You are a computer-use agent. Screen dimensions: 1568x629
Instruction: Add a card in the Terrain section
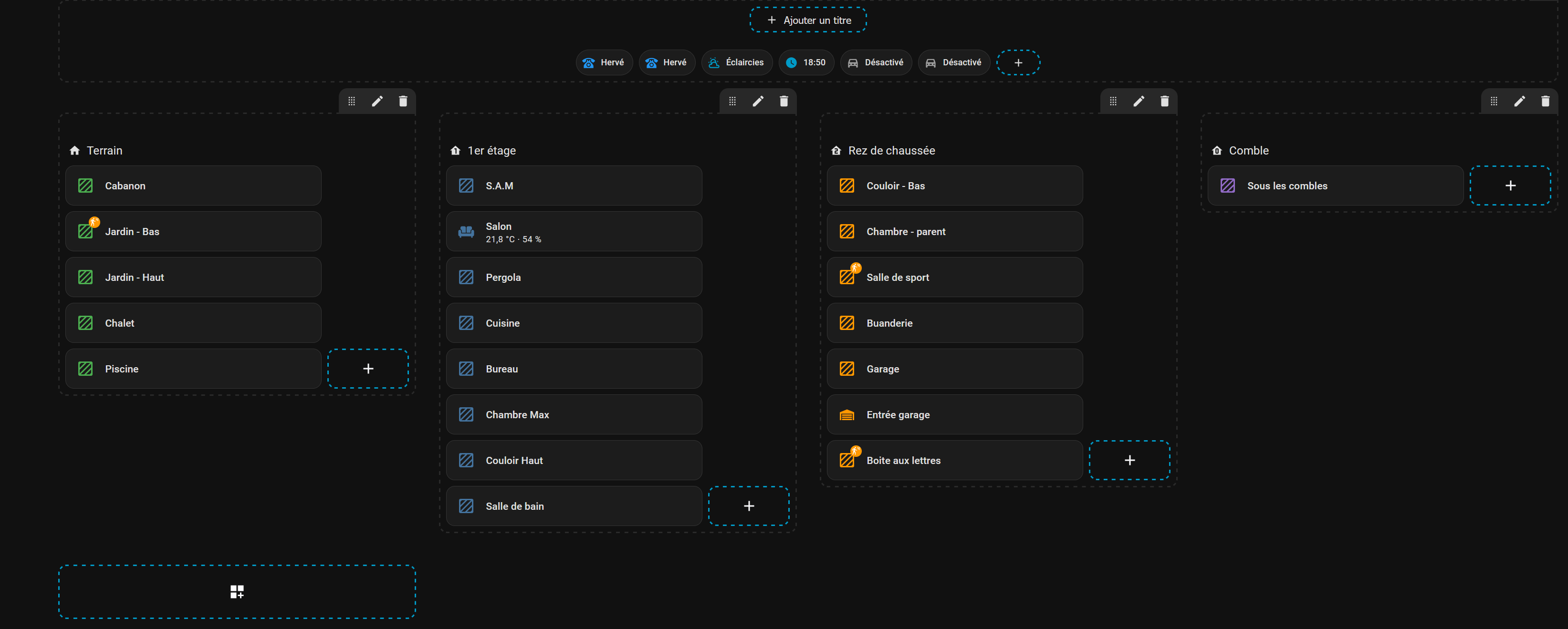(367, 369)
